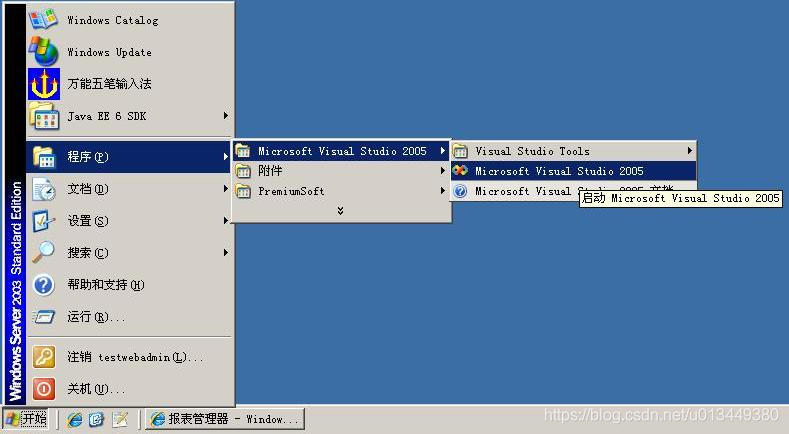Viewport: 789px width, 434px height.
Task: Click the 开始 Start button
Action: [x=26, y=419]
